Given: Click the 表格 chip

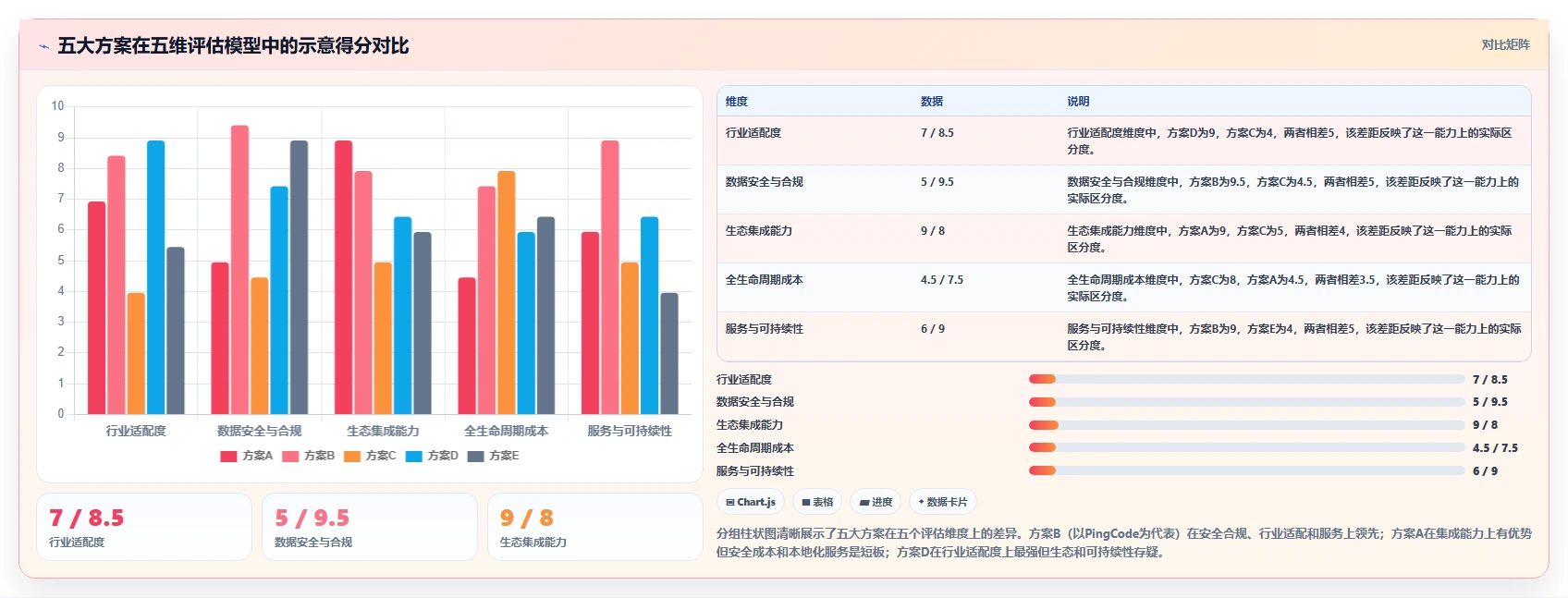Looking at the screenshot, I should (817, 502).
